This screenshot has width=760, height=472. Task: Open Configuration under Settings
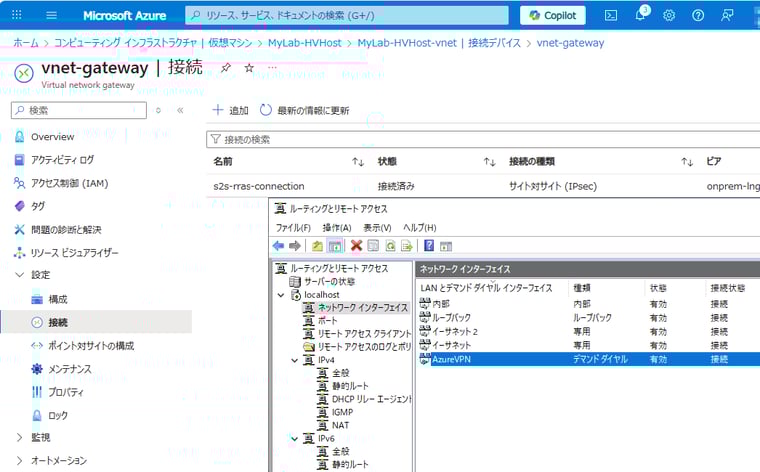58,299
